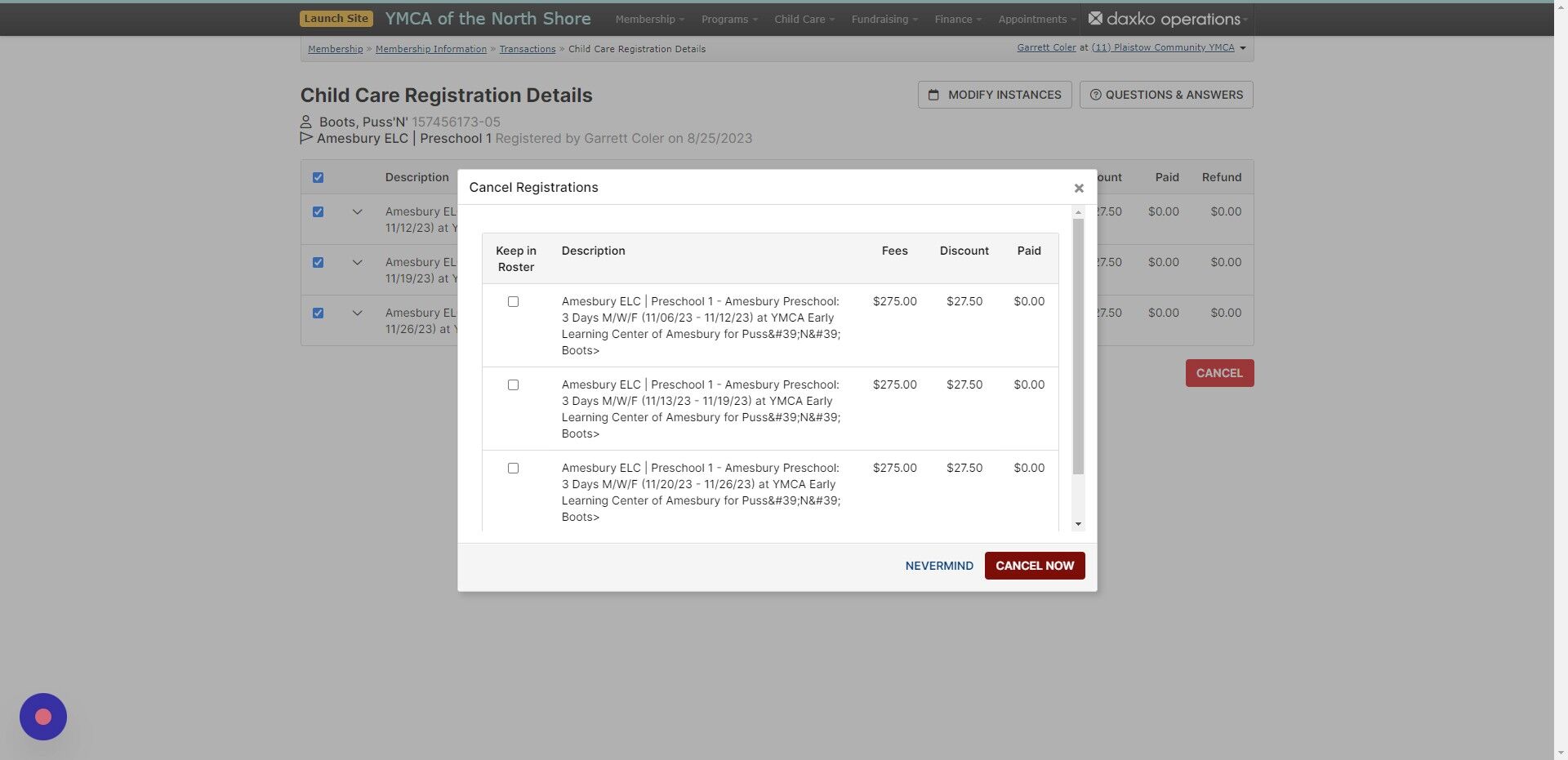Click the CANCEL NOW button
Viewport: 1568px width, 760px height.
[x=1034, y=565]
